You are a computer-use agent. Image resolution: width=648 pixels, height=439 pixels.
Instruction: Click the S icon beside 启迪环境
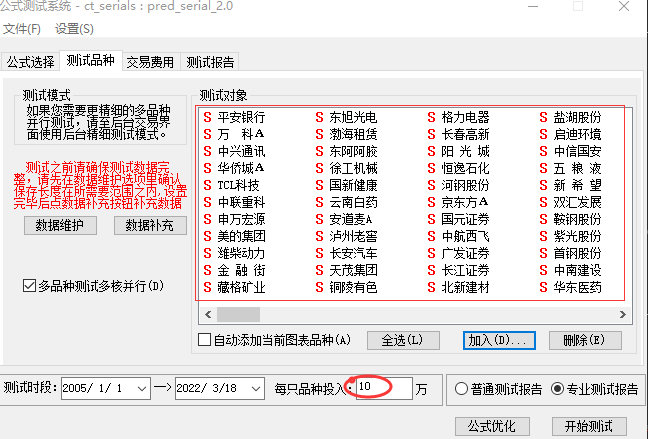pyautogui.click(x=543, y=134)
